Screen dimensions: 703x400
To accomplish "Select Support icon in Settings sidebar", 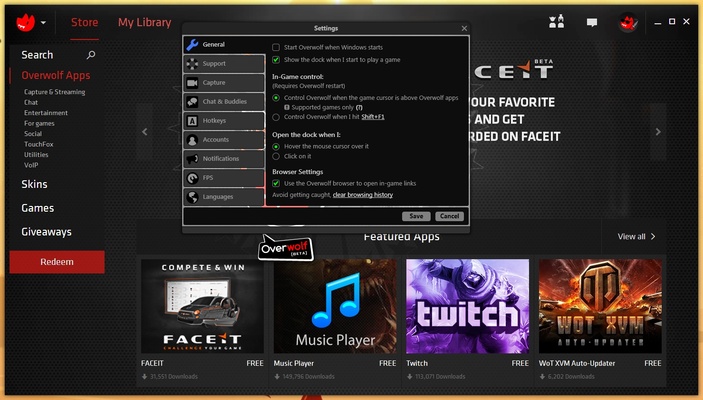I will pos(192,64).
